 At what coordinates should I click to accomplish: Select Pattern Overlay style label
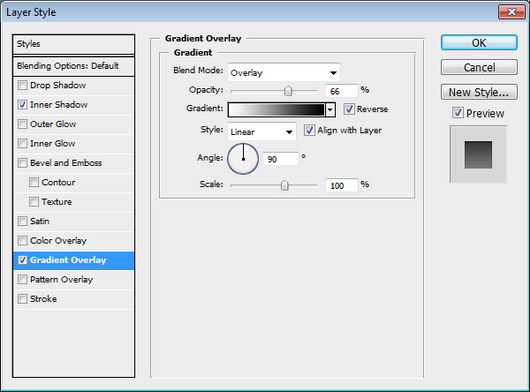pyautogui.click(x=61, y=279)
